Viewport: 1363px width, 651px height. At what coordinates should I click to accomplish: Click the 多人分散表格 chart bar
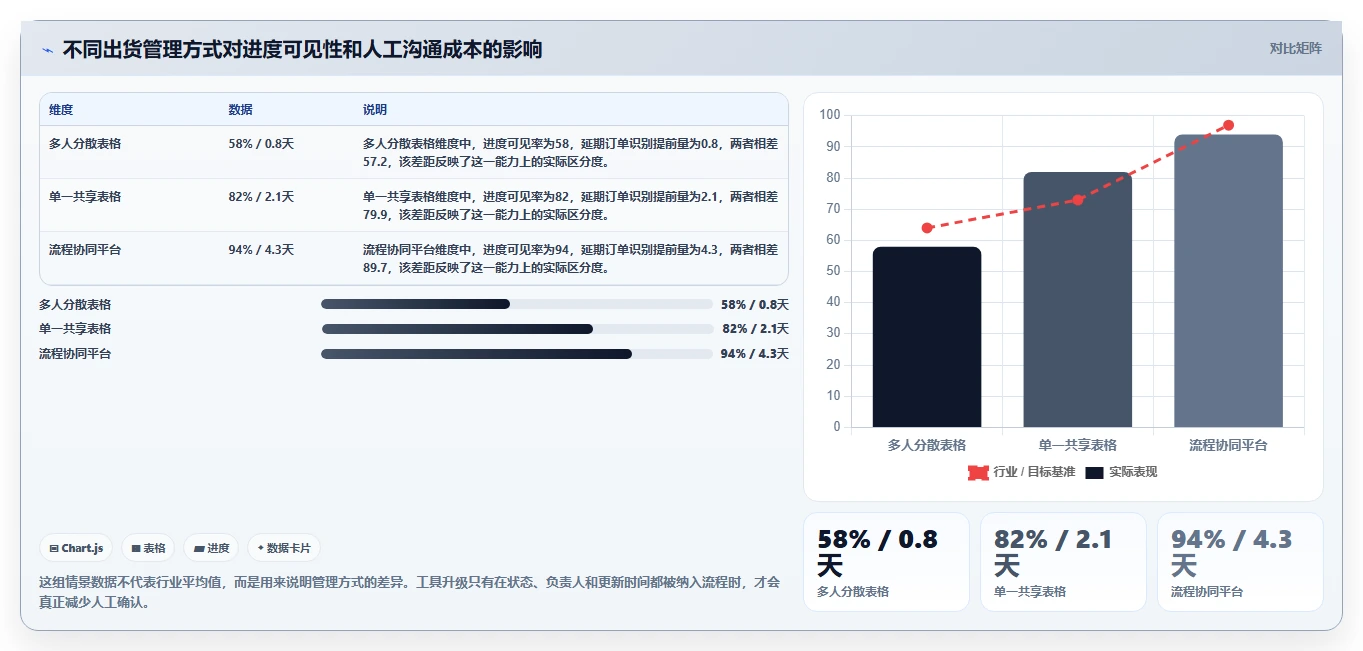(927, 337)
